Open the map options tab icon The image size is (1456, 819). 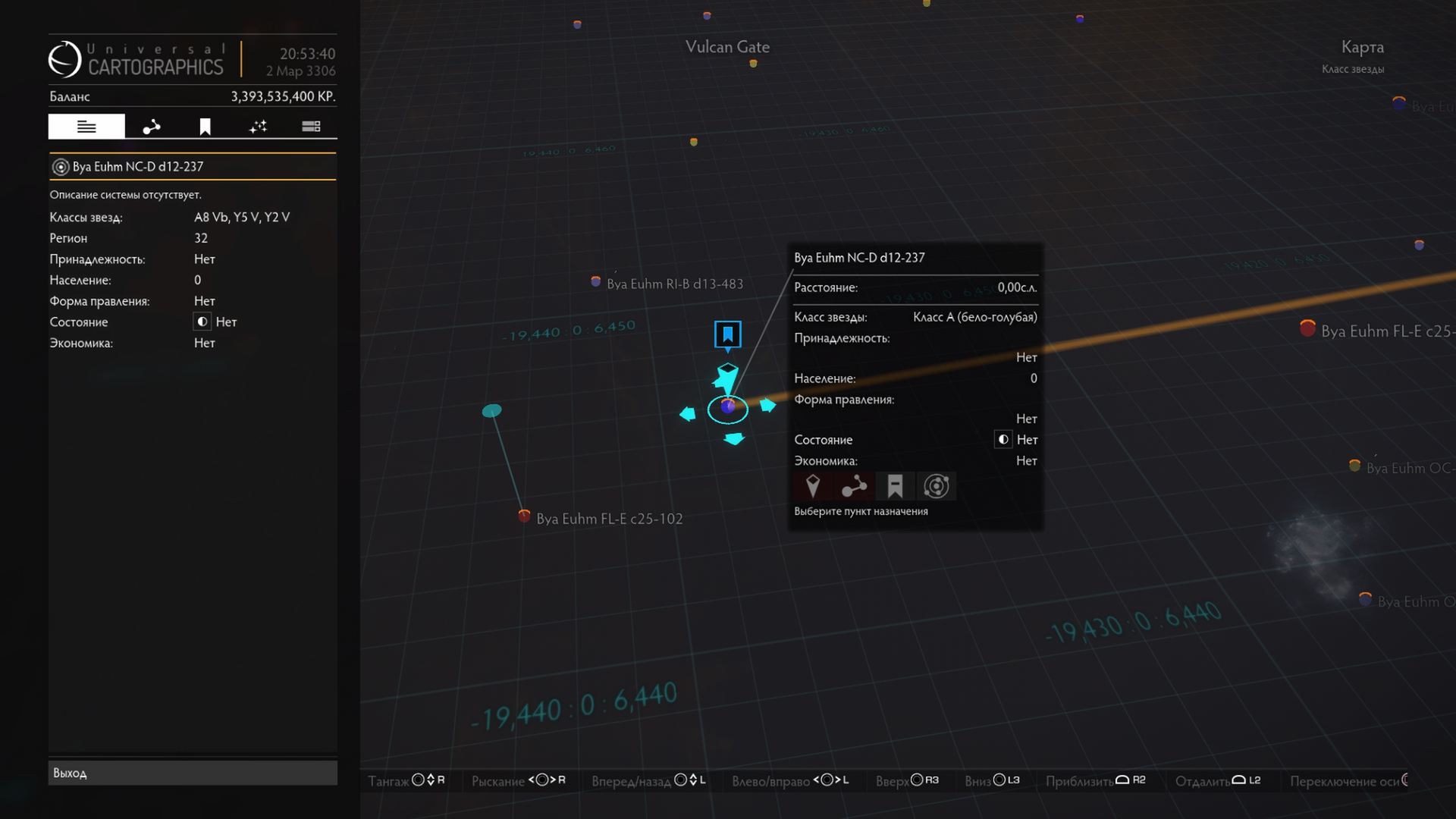[311, 127]
